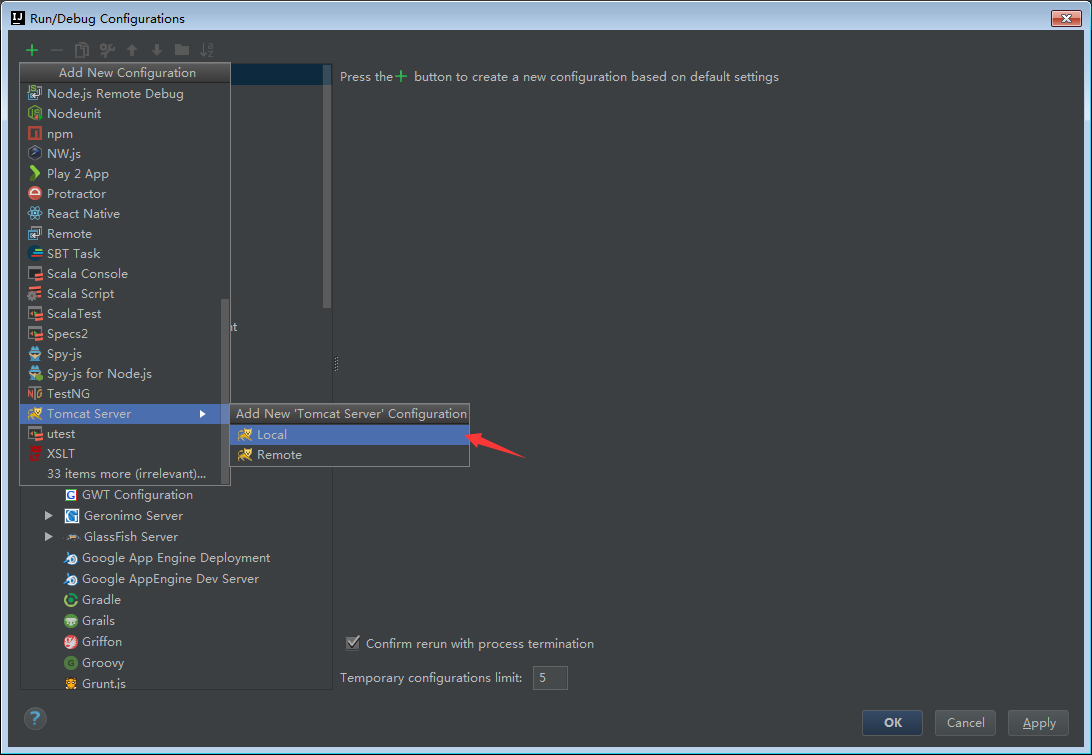Click the SBT Task icon

click(x=35, y=254)
